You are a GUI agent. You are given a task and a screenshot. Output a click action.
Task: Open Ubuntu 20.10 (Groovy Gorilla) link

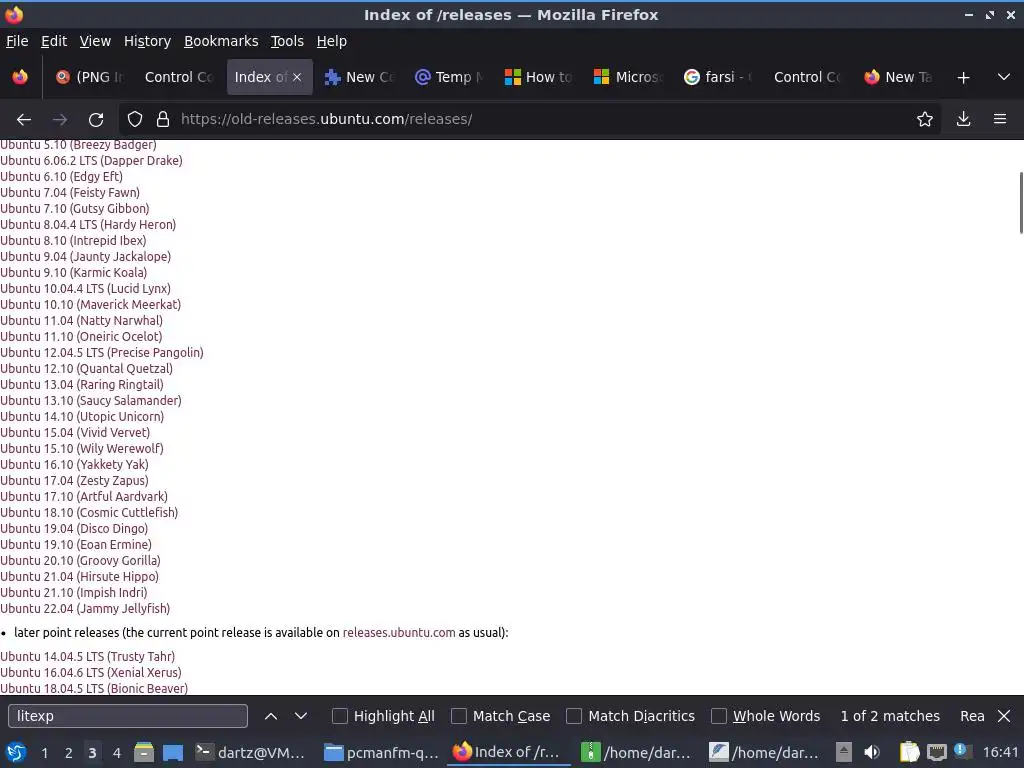point(80,560)
